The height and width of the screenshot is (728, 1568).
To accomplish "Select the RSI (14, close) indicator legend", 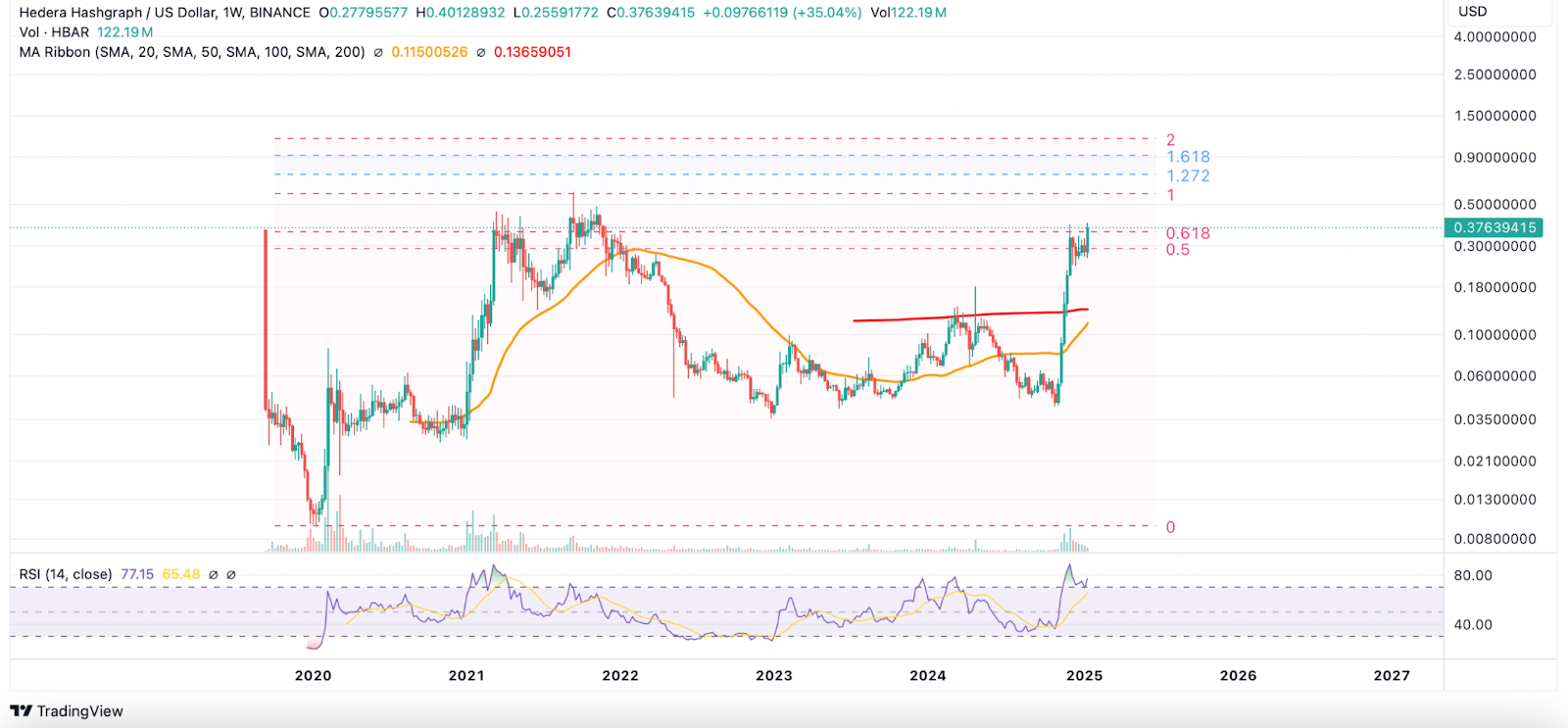I will tap(66, 574).
